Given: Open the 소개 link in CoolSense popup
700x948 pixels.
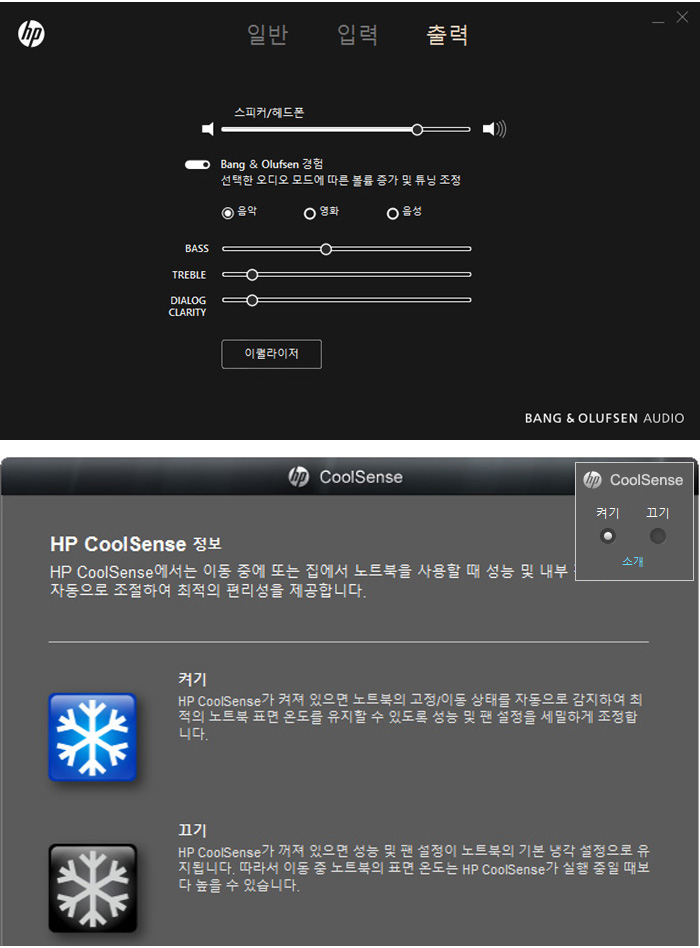Looking at the screenshot, I should pyautogui.click(x=632, y=562).
